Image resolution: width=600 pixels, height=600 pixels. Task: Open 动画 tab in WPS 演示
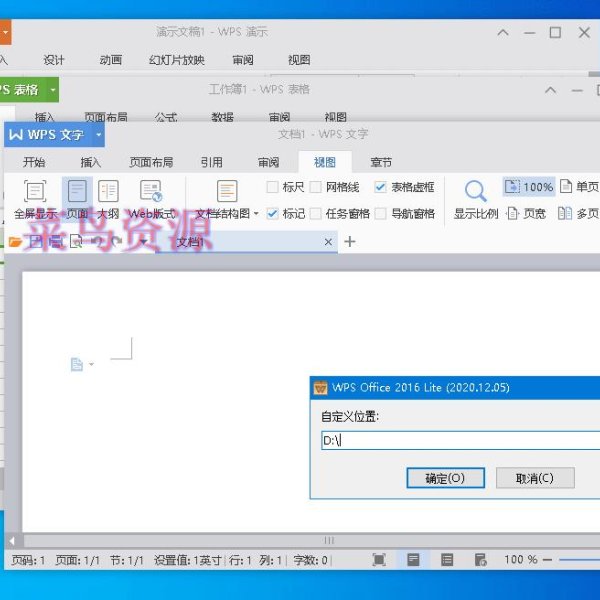[111, 60]
